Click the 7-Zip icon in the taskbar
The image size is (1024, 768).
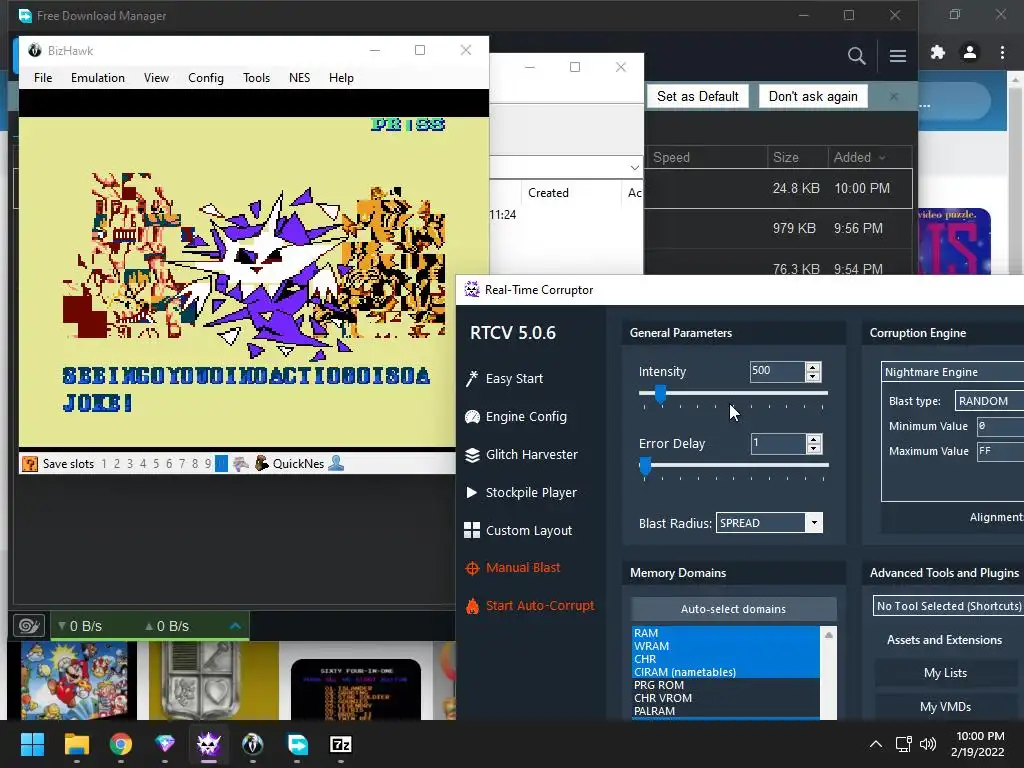pyautogui.click(x=341, y=744)
